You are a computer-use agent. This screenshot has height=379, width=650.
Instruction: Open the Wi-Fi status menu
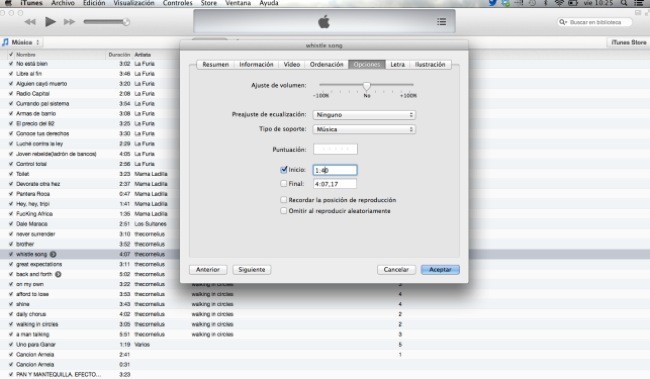coord(559,3)
